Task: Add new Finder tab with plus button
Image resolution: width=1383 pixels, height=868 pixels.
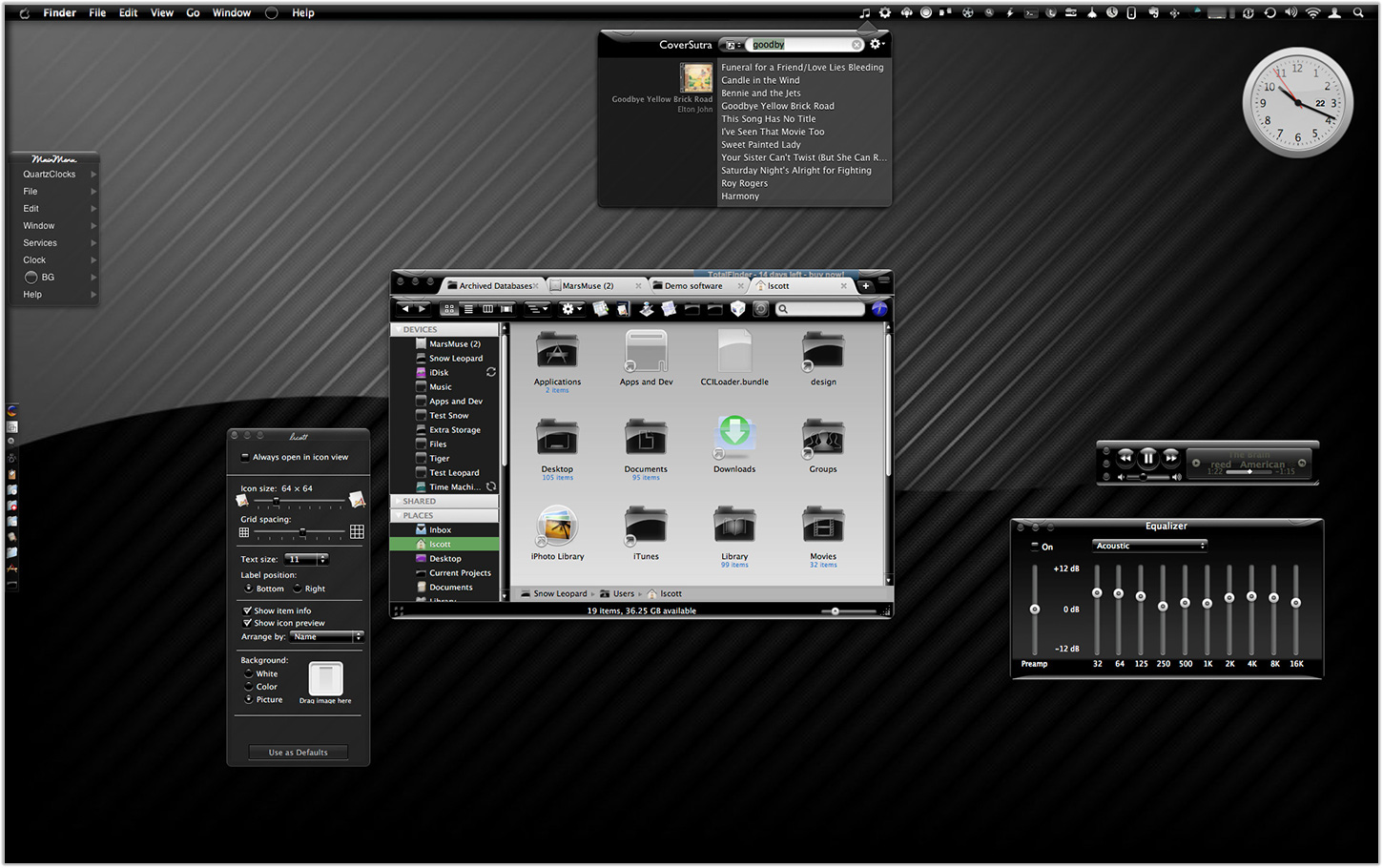Action: click(x=865, y=285)
